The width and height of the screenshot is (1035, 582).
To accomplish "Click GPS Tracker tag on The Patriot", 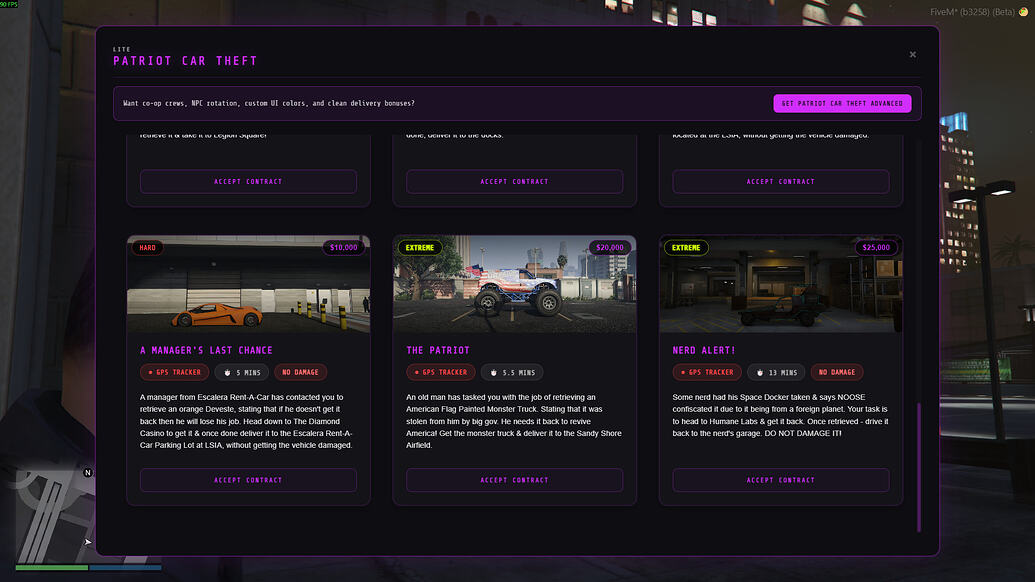I will (x=441, y=372).
